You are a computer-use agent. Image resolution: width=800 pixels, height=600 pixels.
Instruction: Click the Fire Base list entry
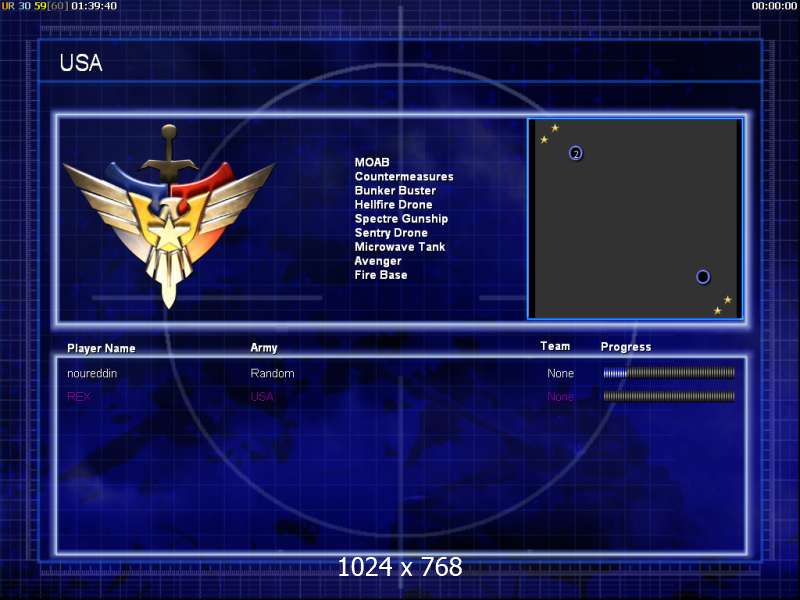pos(381,274)
